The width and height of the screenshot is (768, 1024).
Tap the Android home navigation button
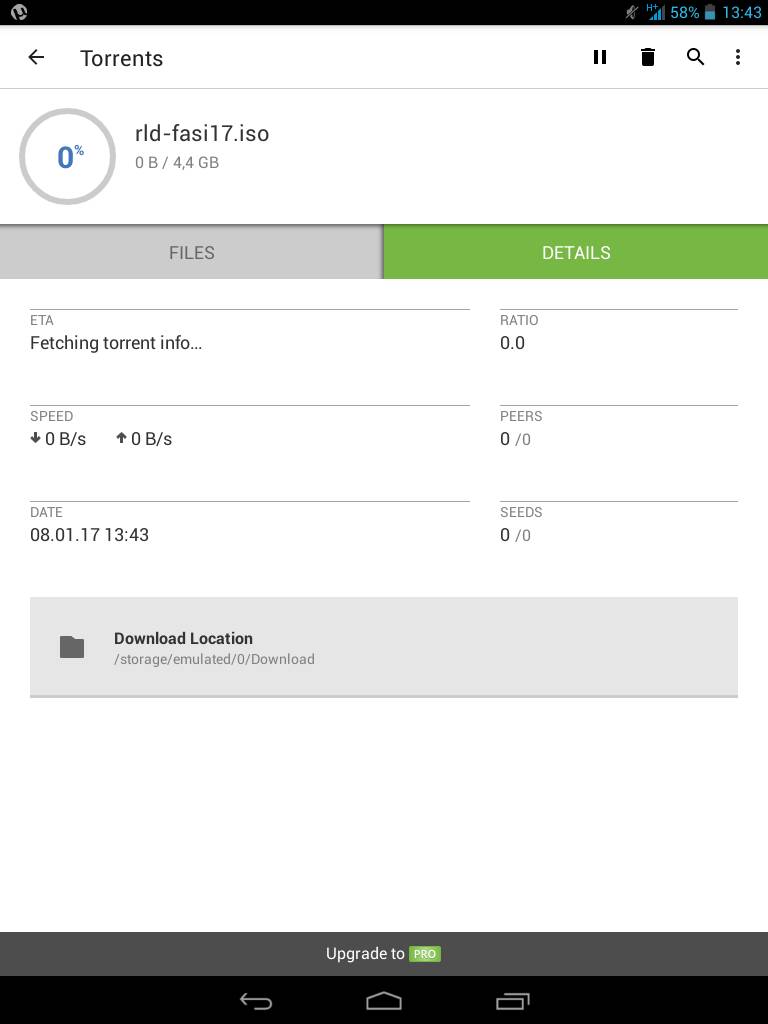click(x=384, y=1000)
